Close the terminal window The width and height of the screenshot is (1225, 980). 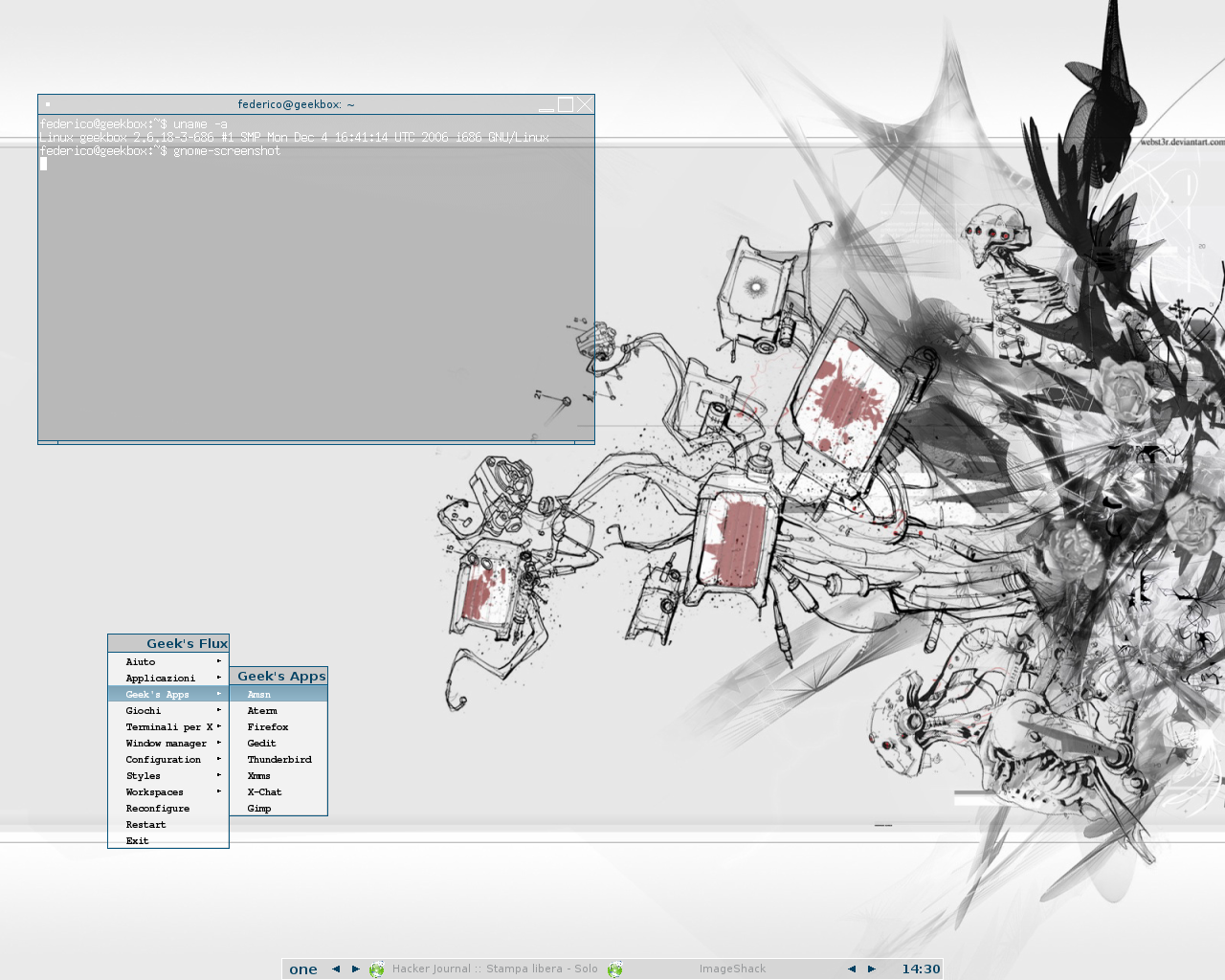pos(585,104)
